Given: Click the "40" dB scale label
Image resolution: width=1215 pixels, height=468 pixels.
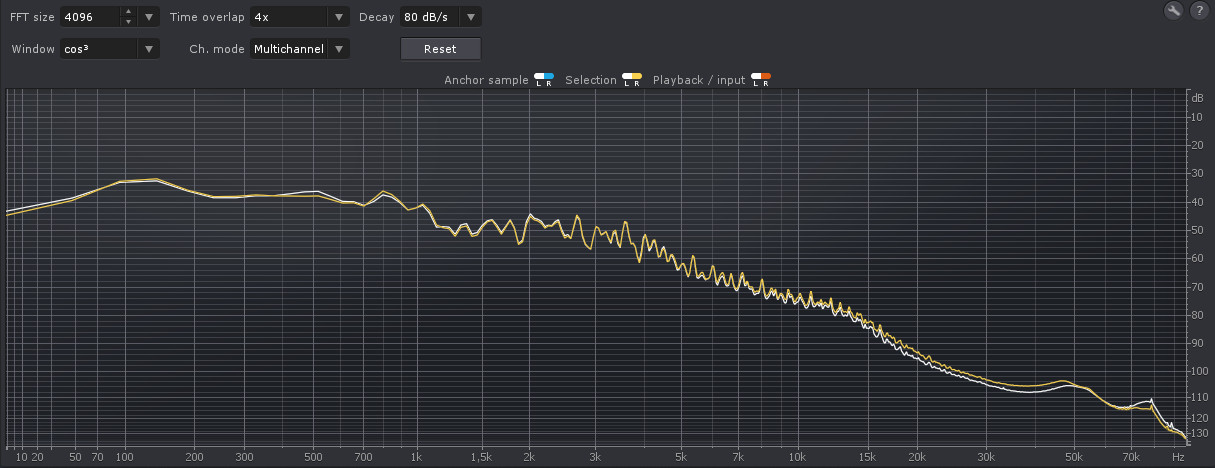Looking at the screenshot, I should [x=1197, y=202].
